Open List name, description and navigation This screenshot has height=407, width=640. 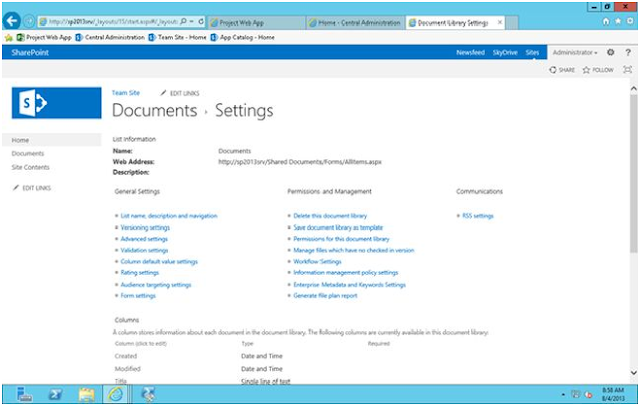click(x=169, y=216)
